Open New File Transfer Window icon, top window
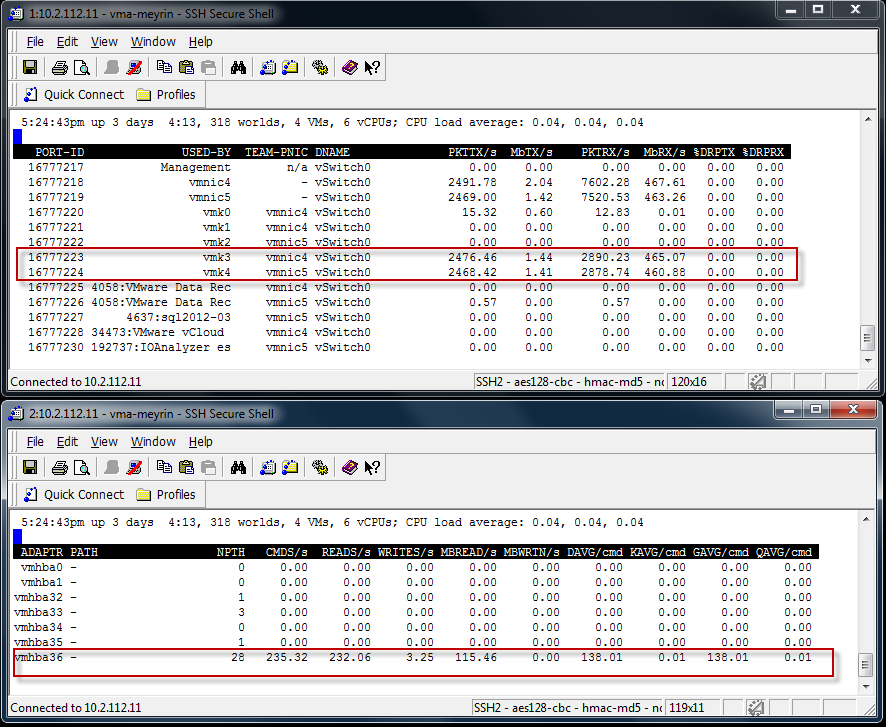Viewport: 886px width, 727px height. pyautogui.click(x=290, y=68)
